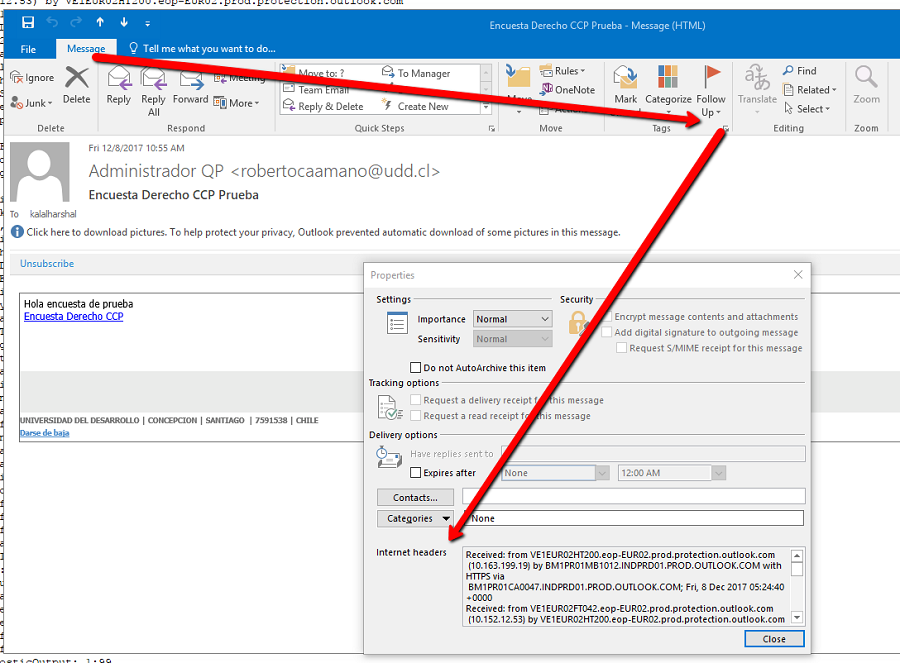Click the Darse de baja link
The width and height of the screenshot is (900, 663).
(x=45, y=433)
